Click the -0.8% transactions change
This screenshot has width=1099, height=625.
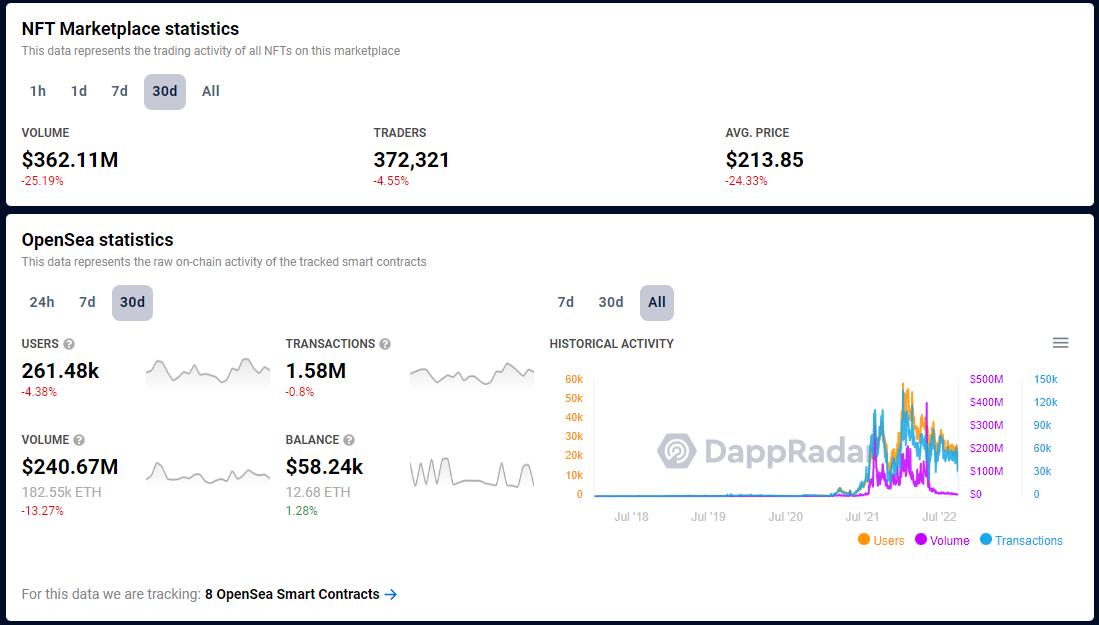point(300,392)
